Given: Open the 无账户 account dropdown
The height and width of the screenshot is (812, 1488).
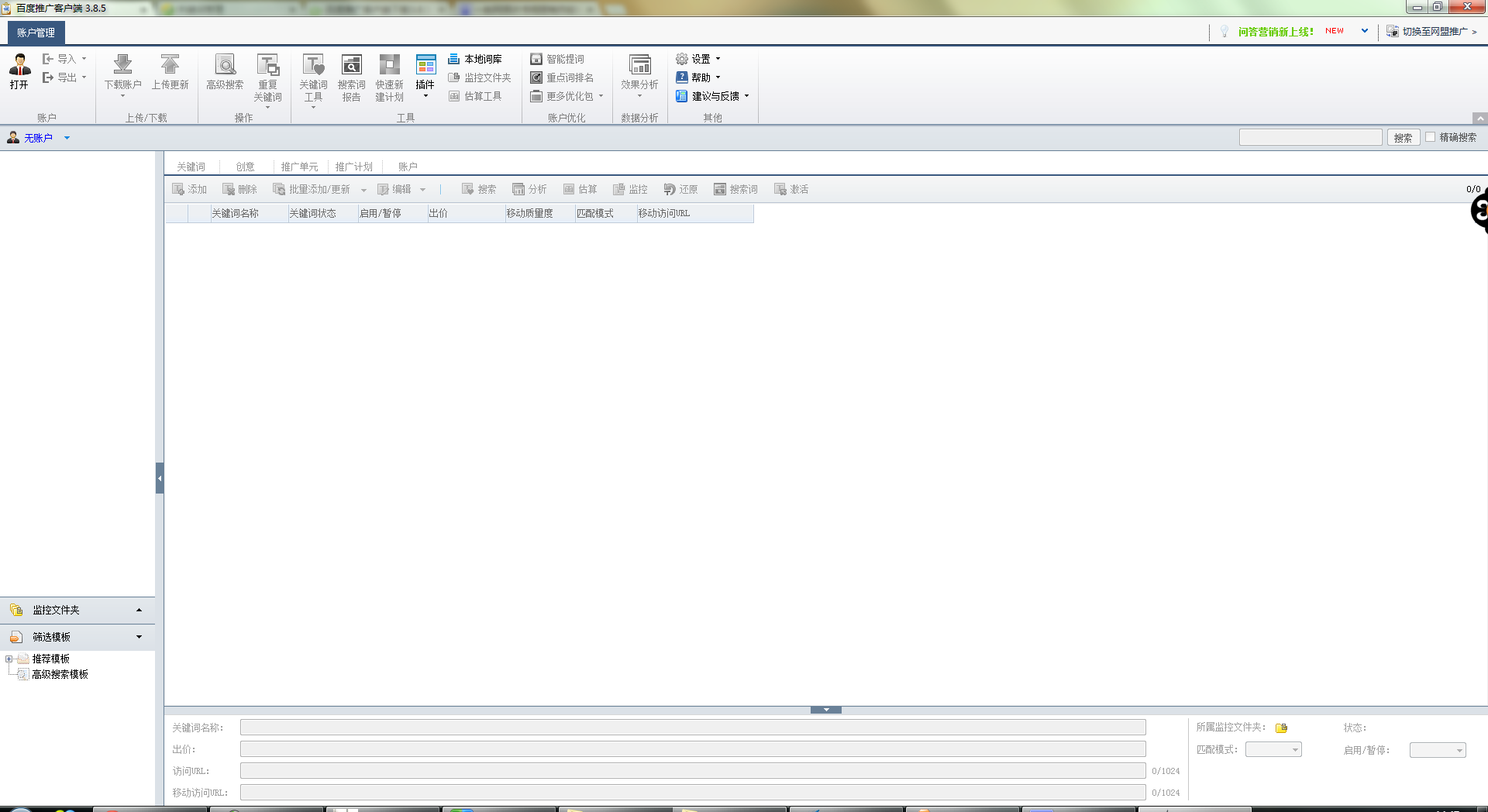Looking at the screenshot, I should click(x=67, y=138).
